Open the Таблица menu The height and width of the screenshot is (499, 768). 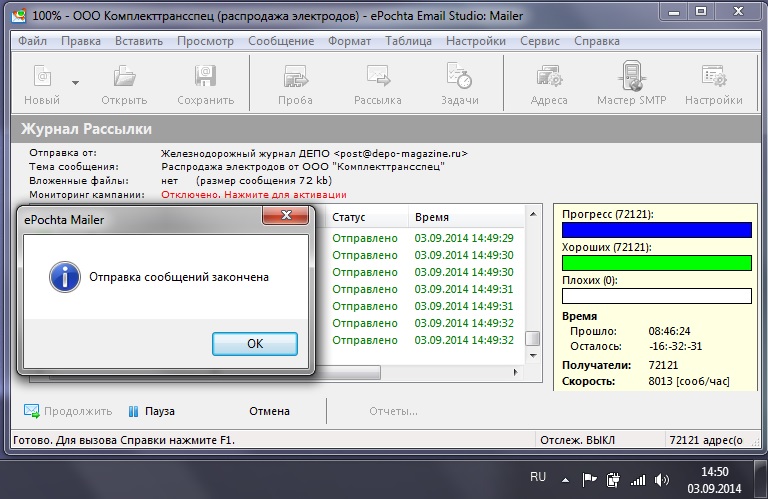(x=408, y=41)
